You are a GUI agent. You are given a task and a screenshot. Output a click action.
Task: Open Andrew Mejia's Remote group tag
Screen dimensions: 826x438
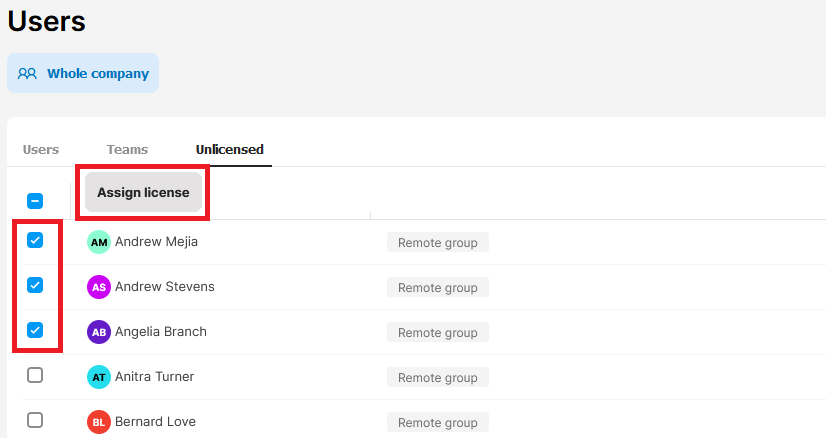click(437, 242)
